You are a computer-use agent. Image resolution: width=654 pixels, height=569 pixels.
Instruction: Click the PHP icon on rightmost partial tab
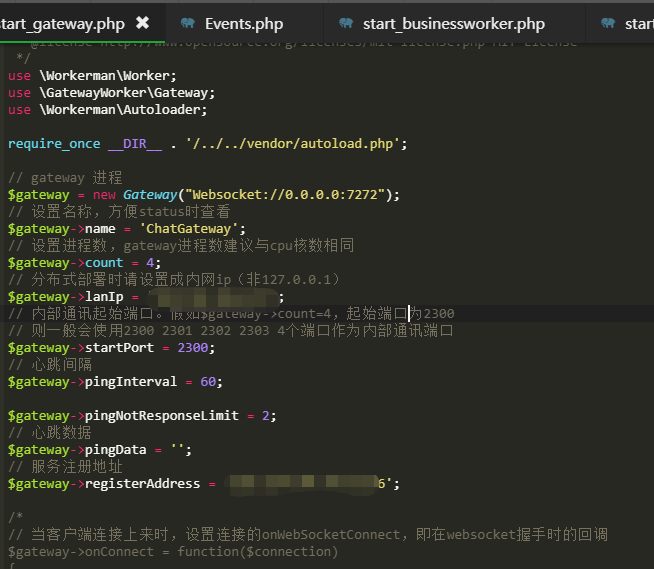608,23
